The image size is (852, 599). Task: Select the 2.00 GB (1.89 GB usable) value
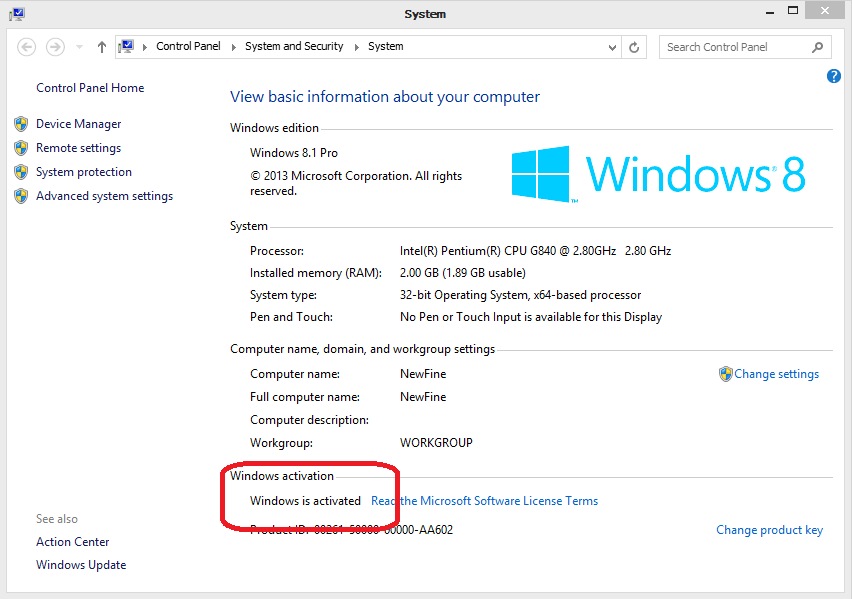pos(462,273)
